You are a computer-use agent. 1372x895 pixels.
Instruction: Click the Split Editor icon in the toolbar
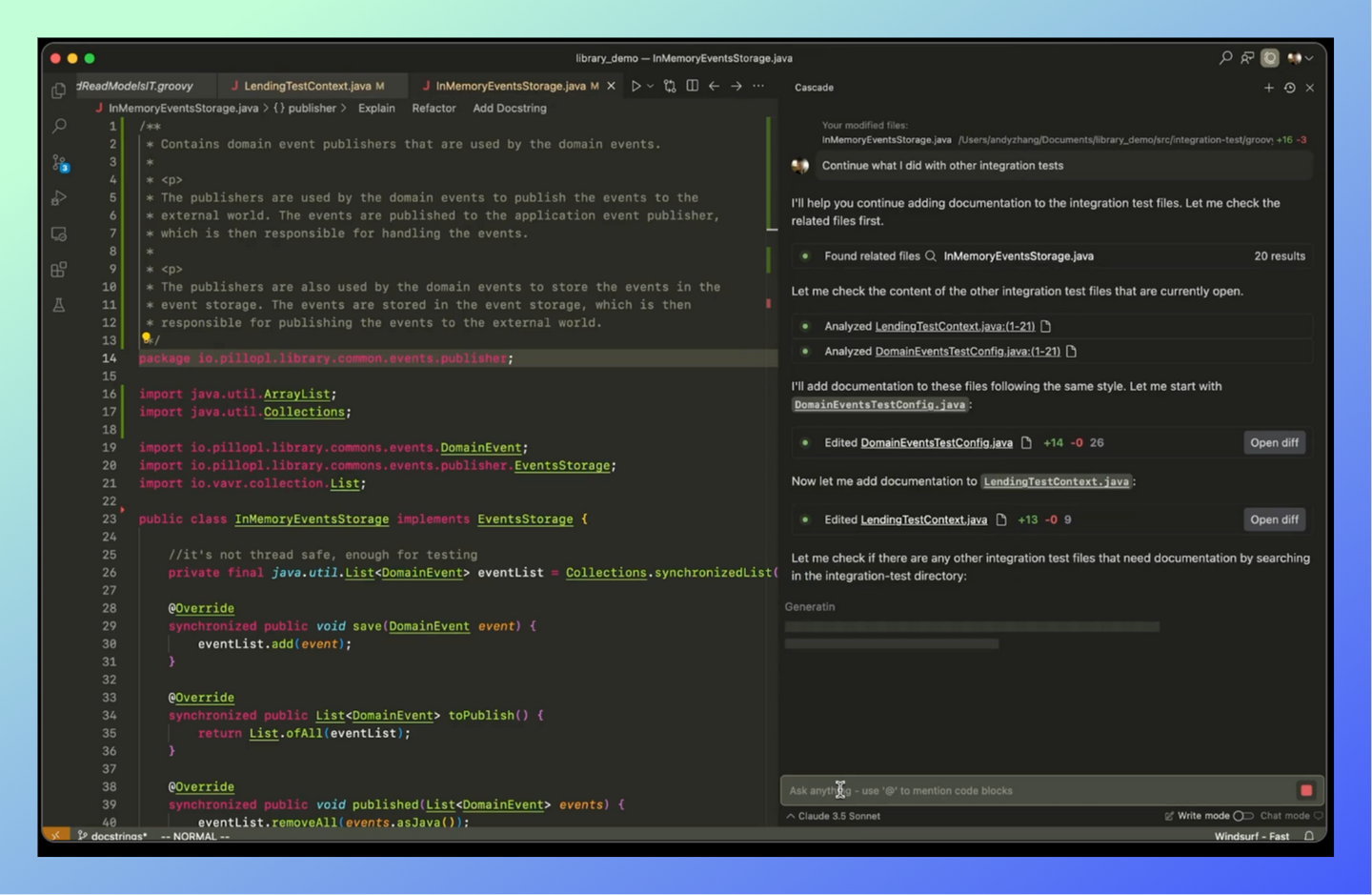point(692,86)
